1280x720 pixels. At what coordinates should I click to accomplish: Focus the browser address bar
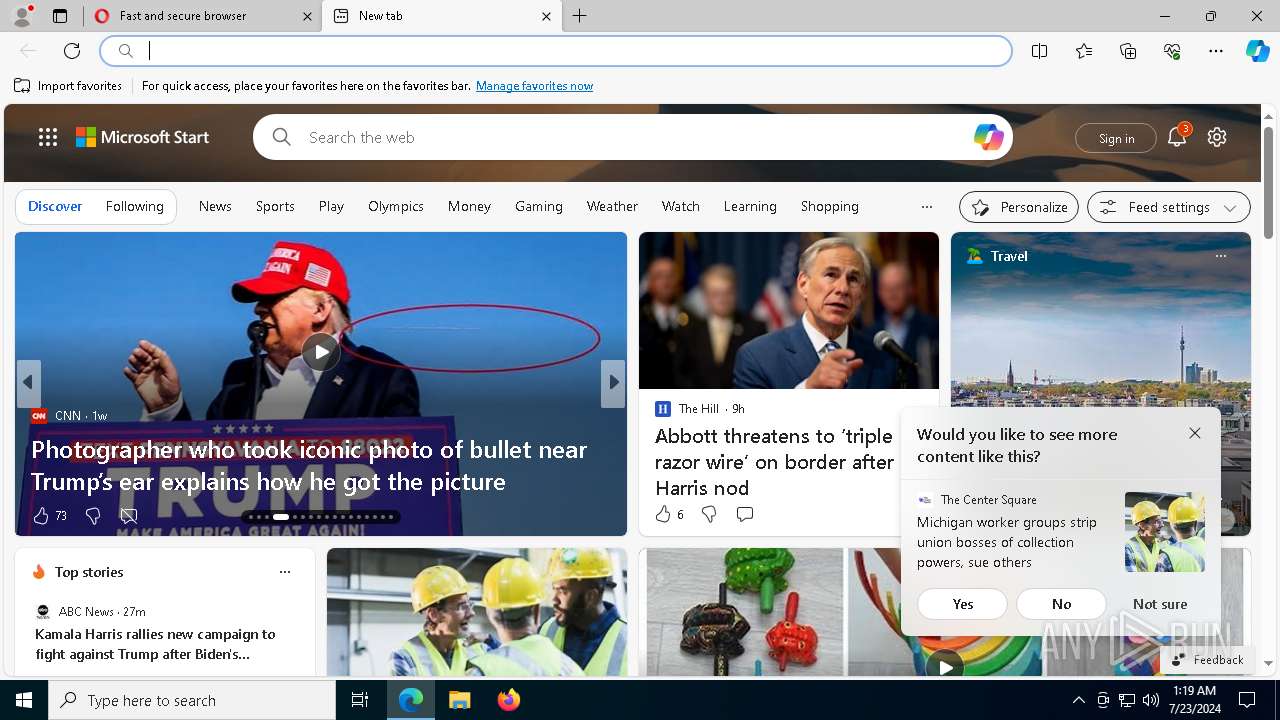556,51
